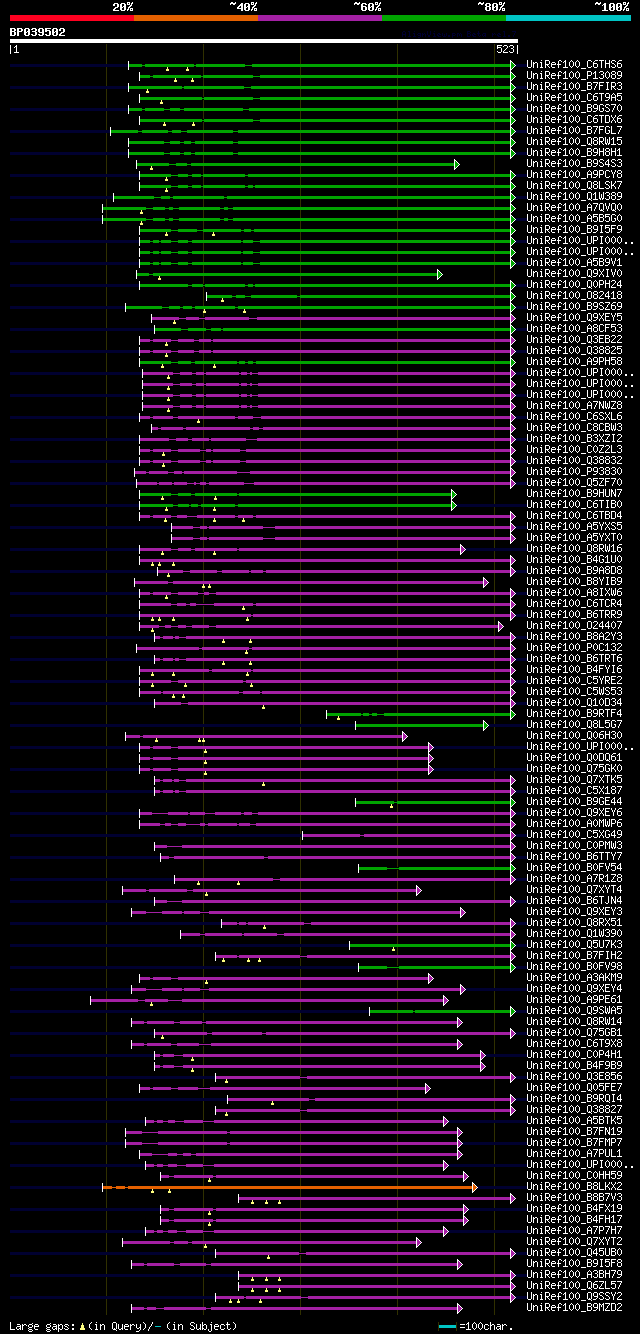Open hit UniRef100_B8LKX2

[x=574, y=1186]
